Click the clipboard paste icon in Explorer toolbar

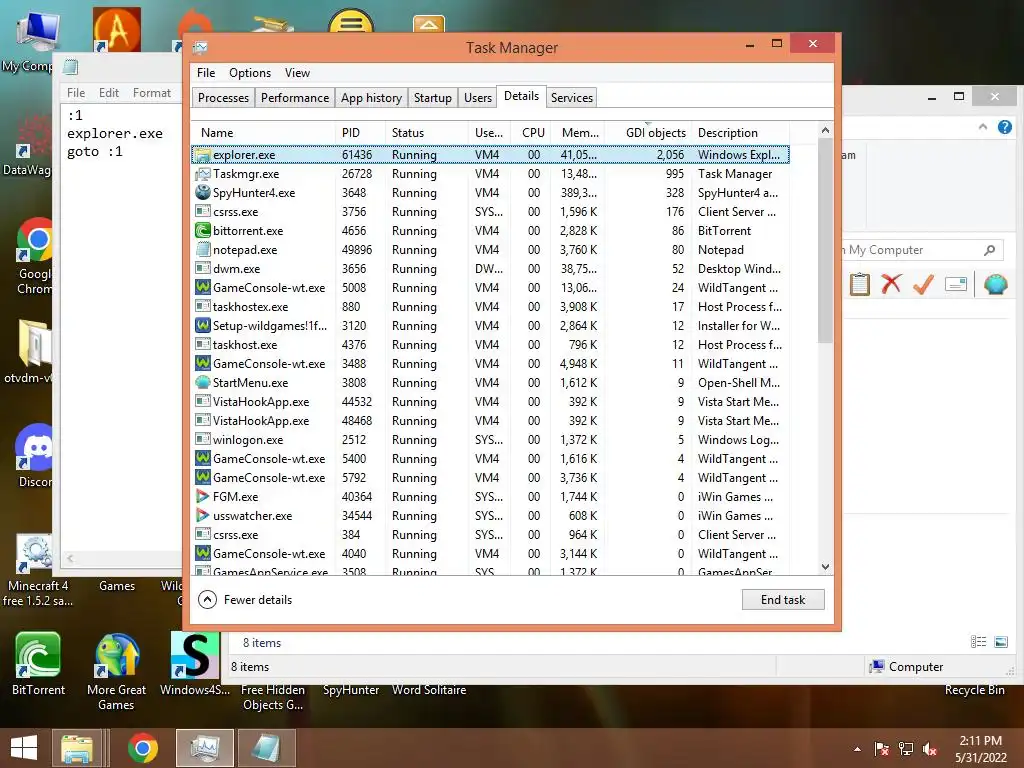coord(859,284)
